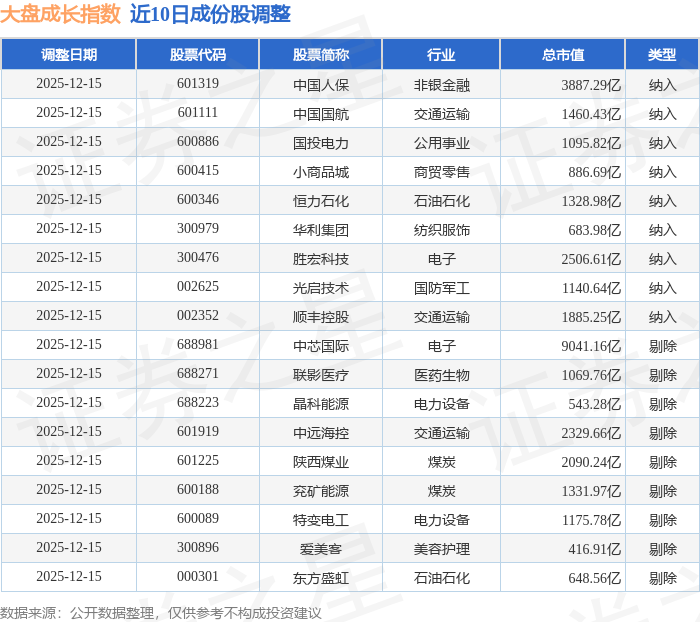Click the 行业 column header
This screenshot has height=622, width=700.
point(441,54)
